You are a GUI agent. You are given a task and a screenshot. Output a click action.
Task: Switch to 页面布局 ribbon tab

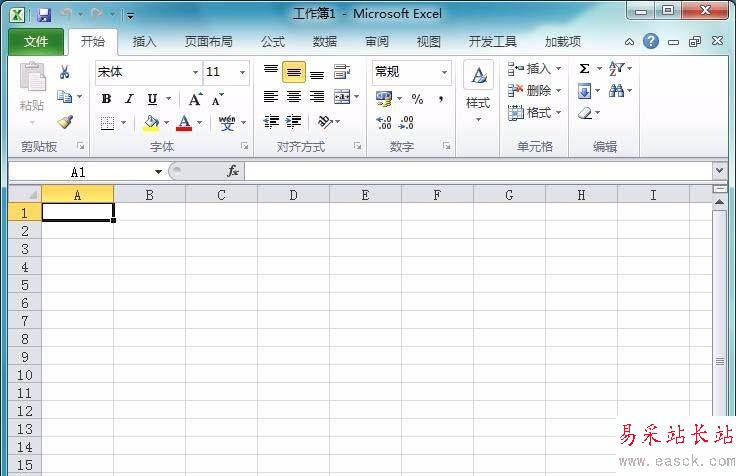209,42
